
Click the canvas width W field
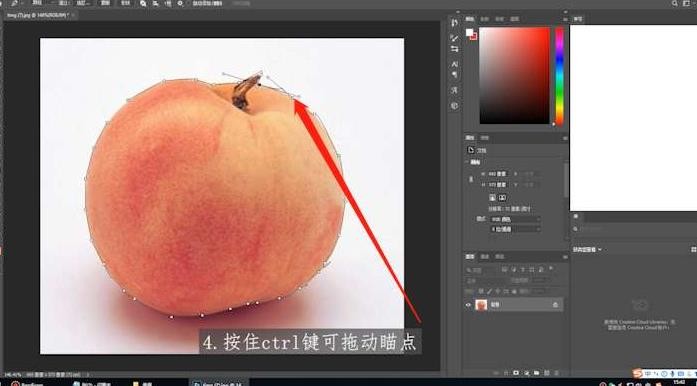pos(497,174)
